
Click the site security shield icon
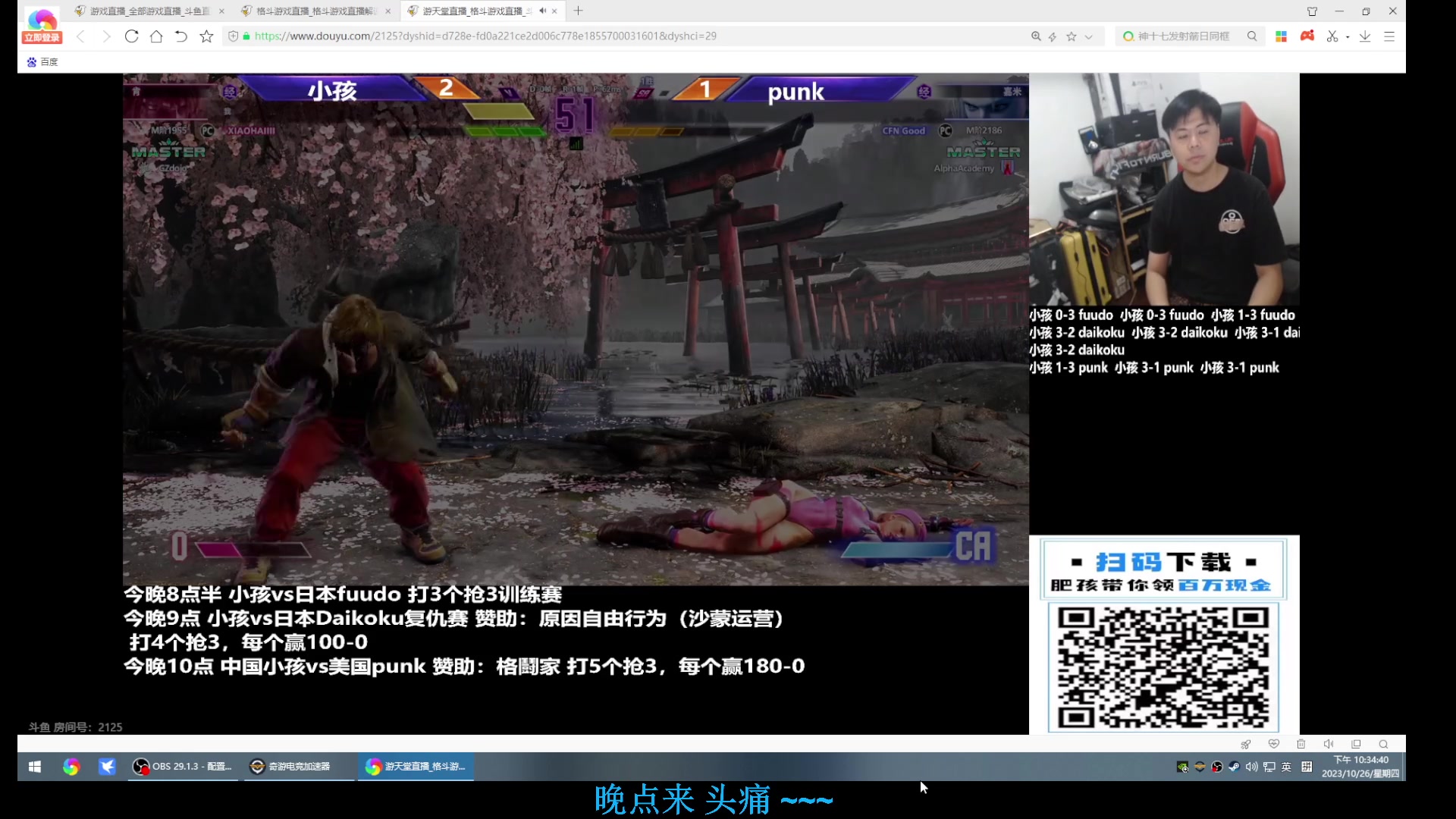(x=234, y=36)
